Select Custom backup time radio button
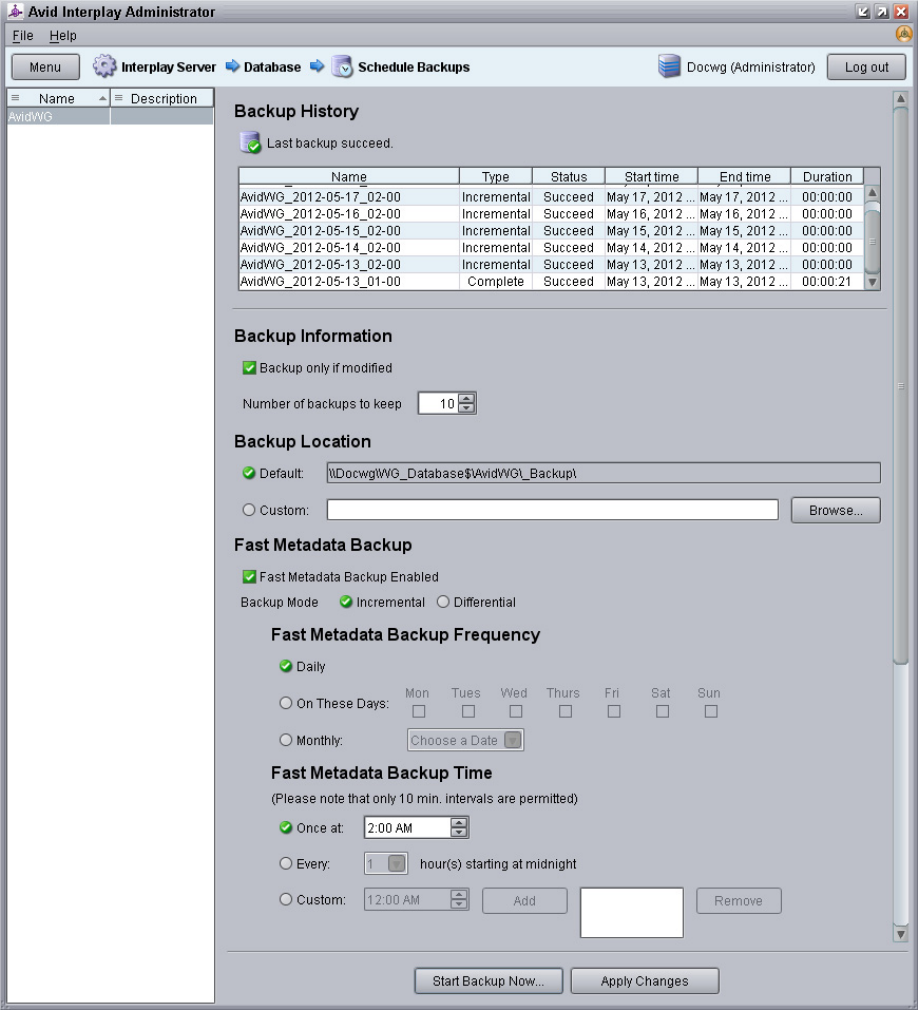Image resolution: width=918 pixels, height=1010 pixels. pyautogui.click(x=286, y=899)
